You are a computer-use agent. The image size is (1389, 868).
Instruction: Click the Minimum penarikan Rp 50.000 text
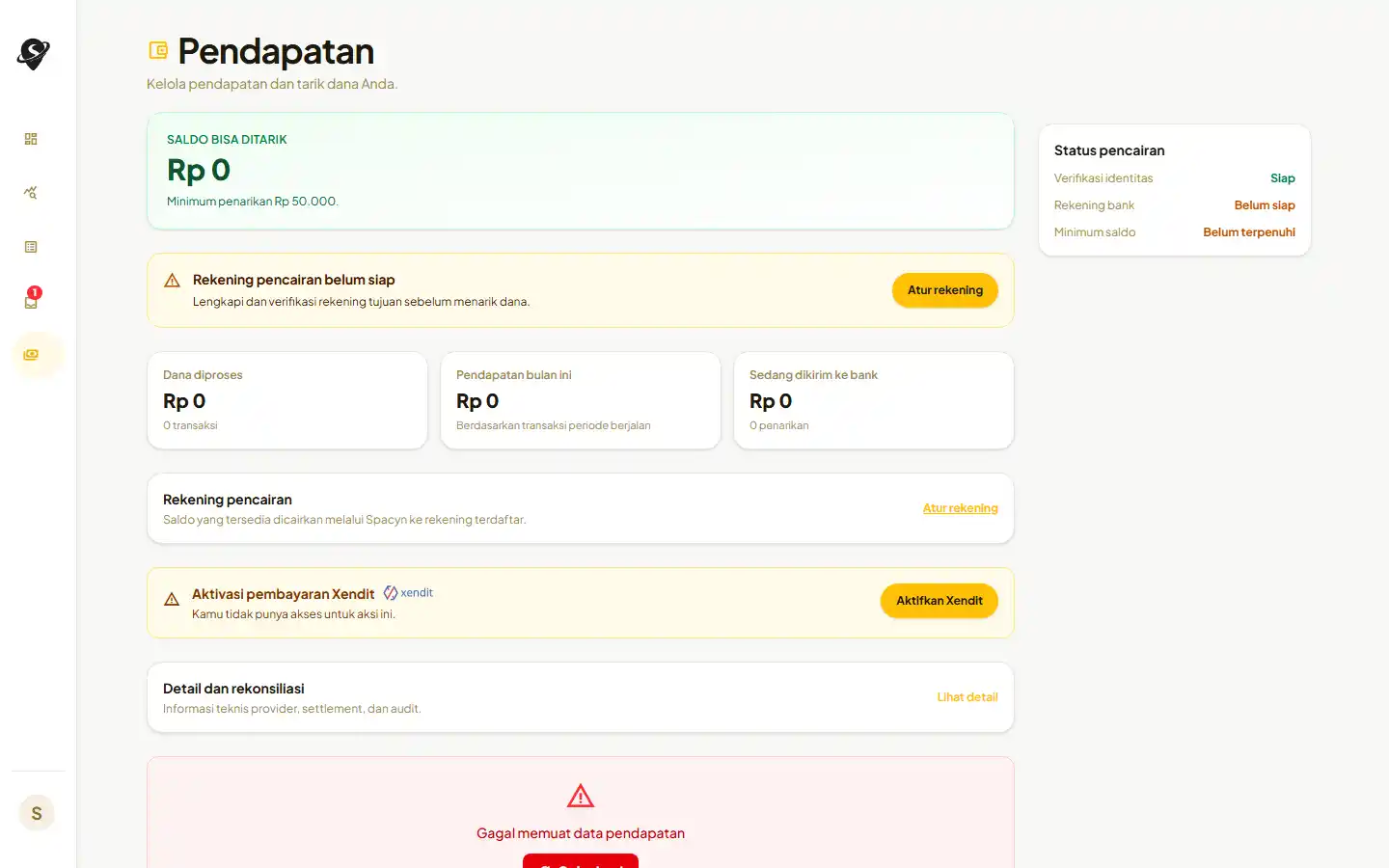coord(253,202)
